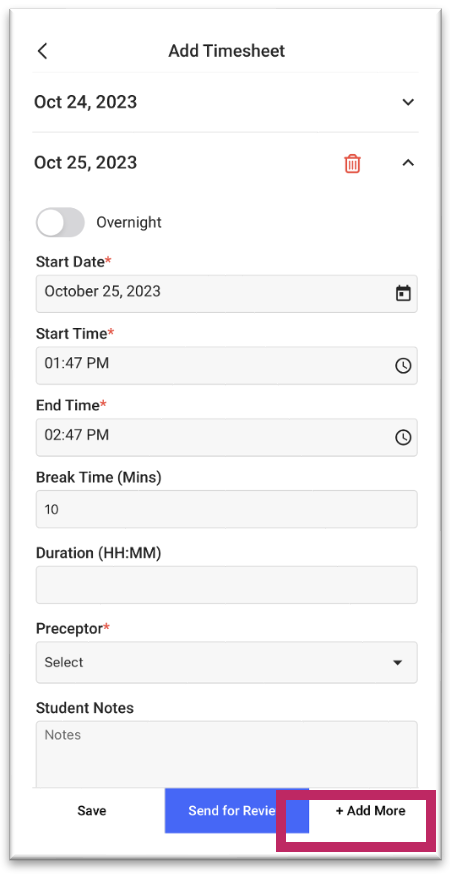Delete the Oct 25, 2023 entry with trash icon
This screenshot has width=450, height=880.
[x=352, y=164]
